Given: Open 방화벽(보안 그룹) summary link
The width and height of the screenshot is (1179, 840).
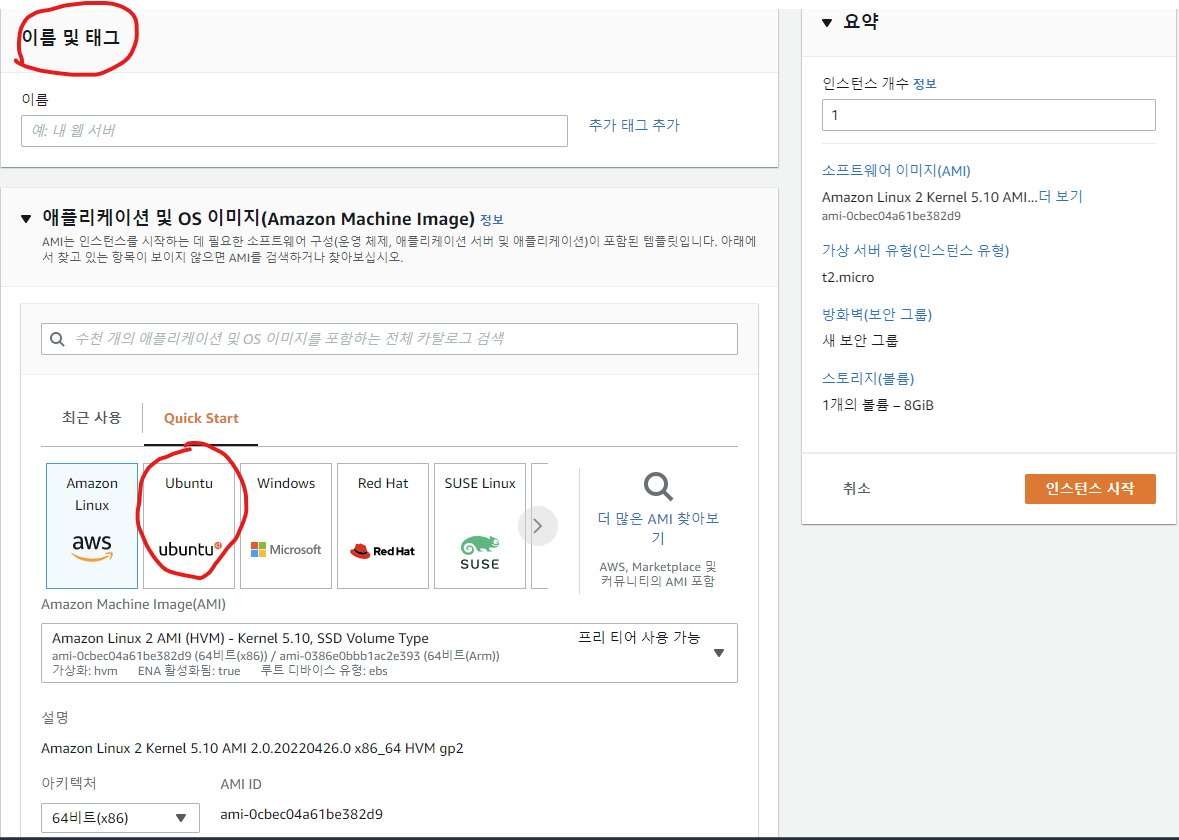Looking at the screenshot, I should pos(877,314).
